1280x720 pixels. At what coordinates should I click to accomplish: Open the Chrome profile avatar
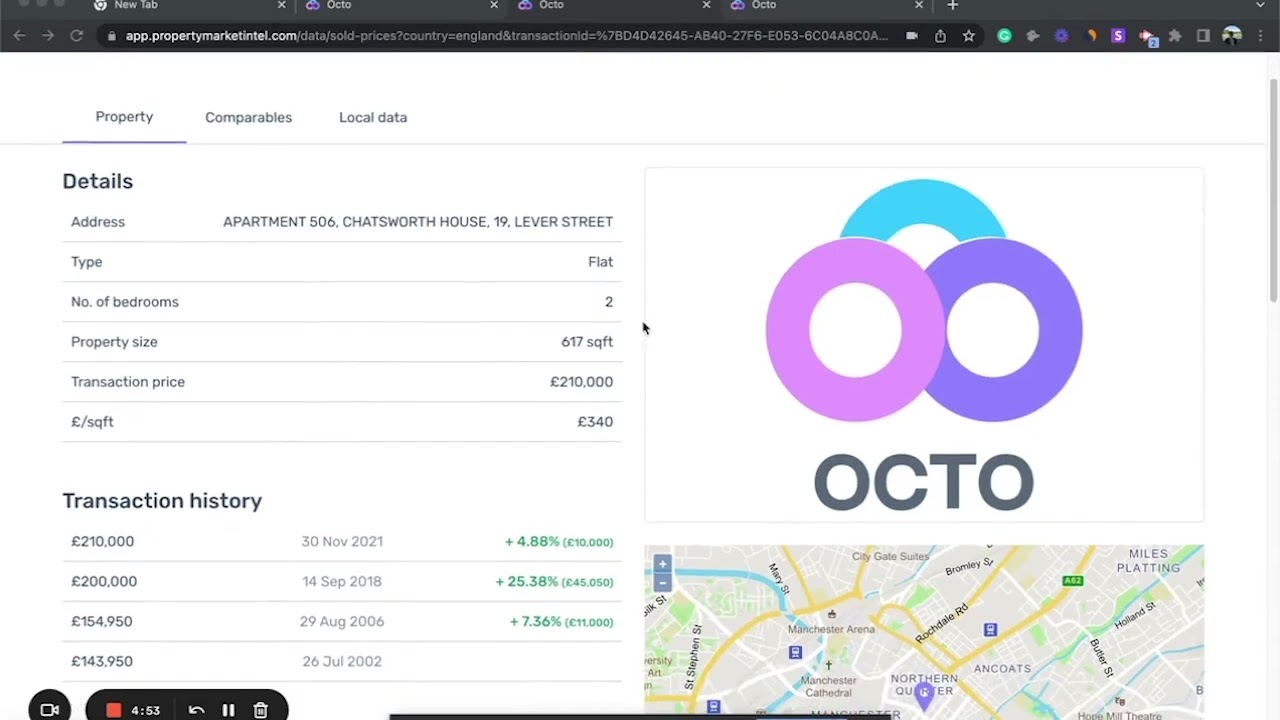click(x=1232, y=36)
